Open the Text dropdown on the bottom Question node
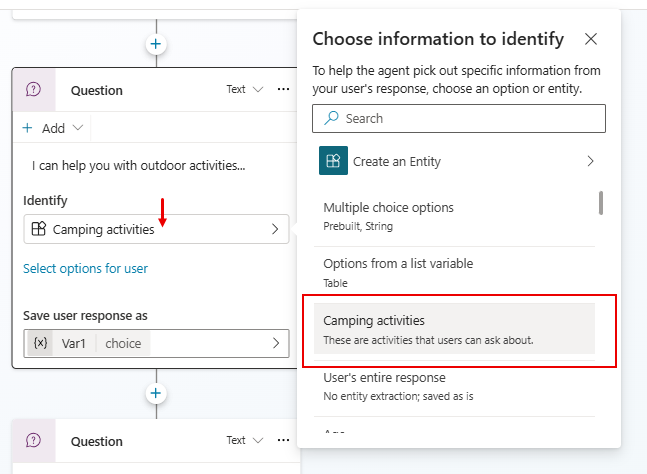The width and height of the screenshot is (647, 474). point(244,441)
